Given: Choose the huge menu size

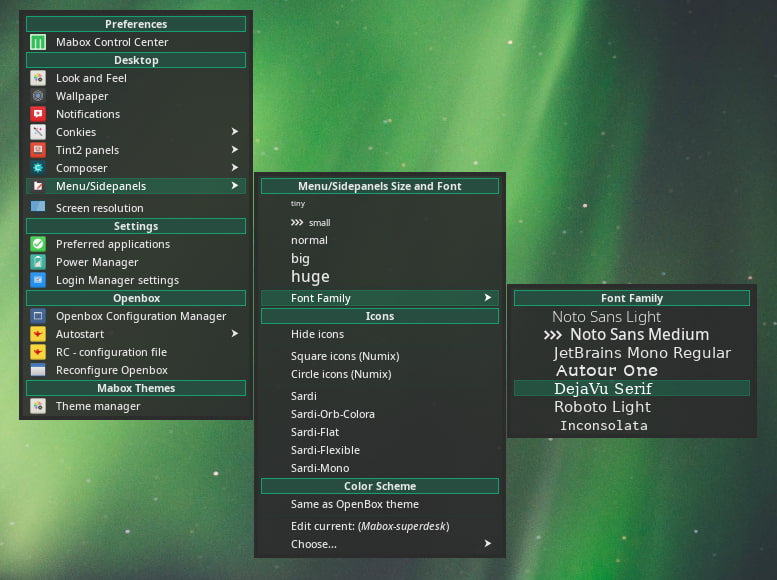Looking at the screenshot, I should pos(310,277).
